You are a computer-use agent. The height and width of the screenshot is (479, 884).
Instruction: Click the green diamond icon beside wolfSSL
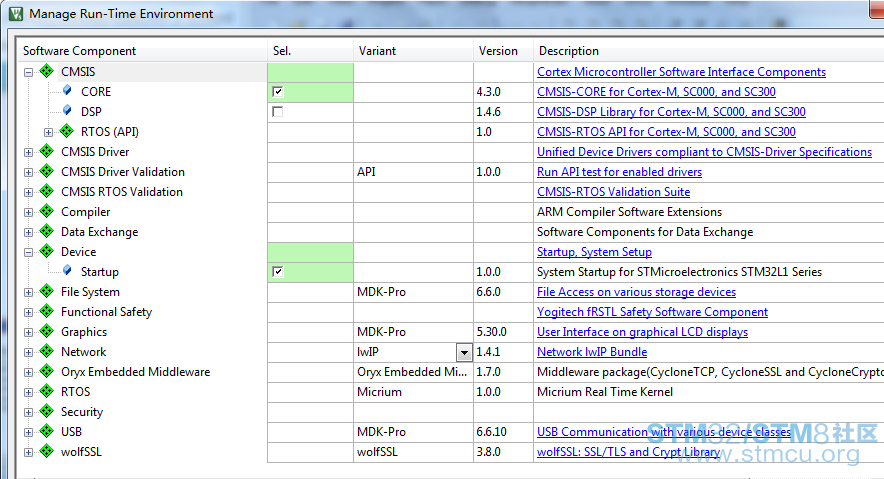pos(47,451)
